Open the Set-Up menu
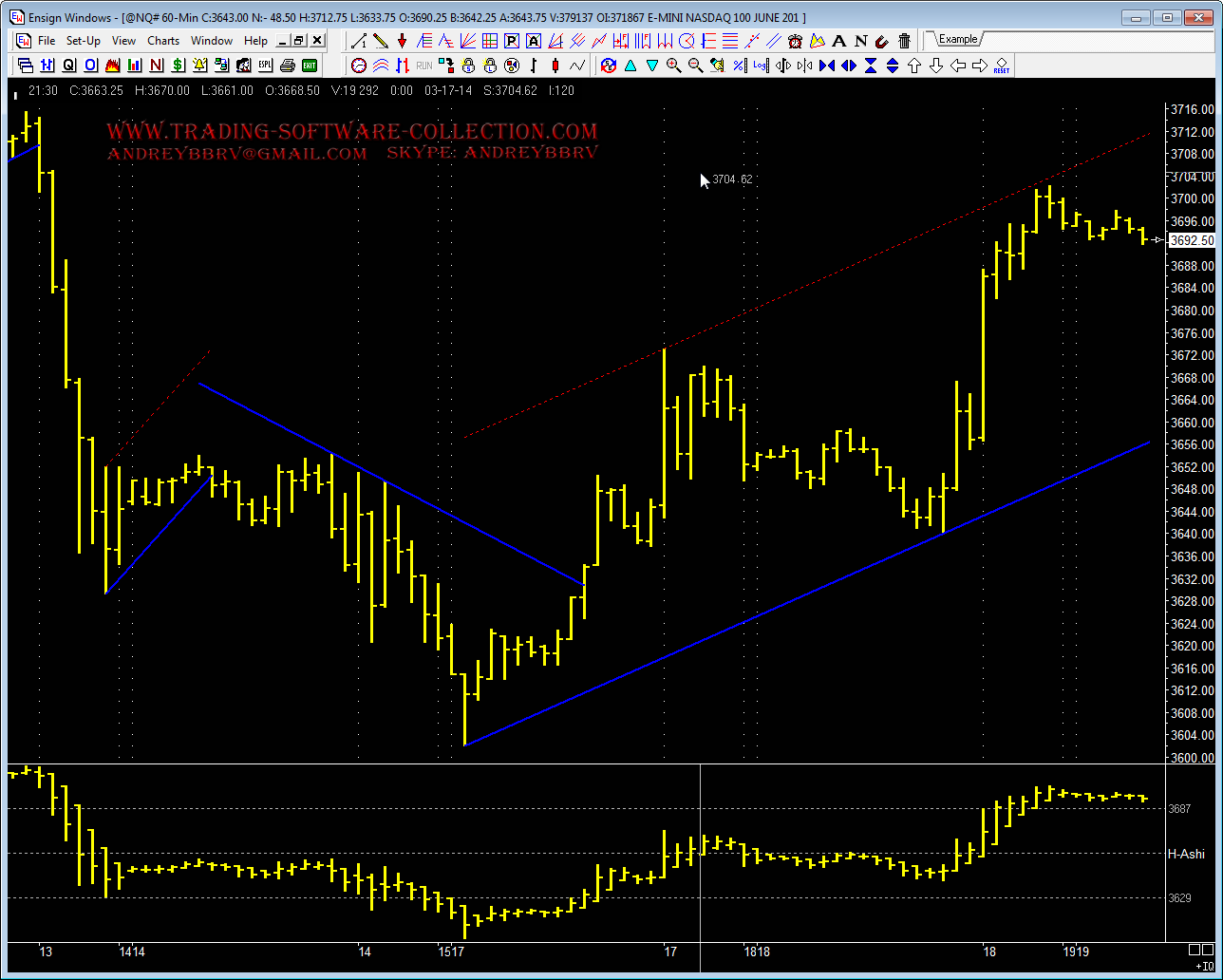This screenshot has height=980, width=1223. click(x=84, y=41)
